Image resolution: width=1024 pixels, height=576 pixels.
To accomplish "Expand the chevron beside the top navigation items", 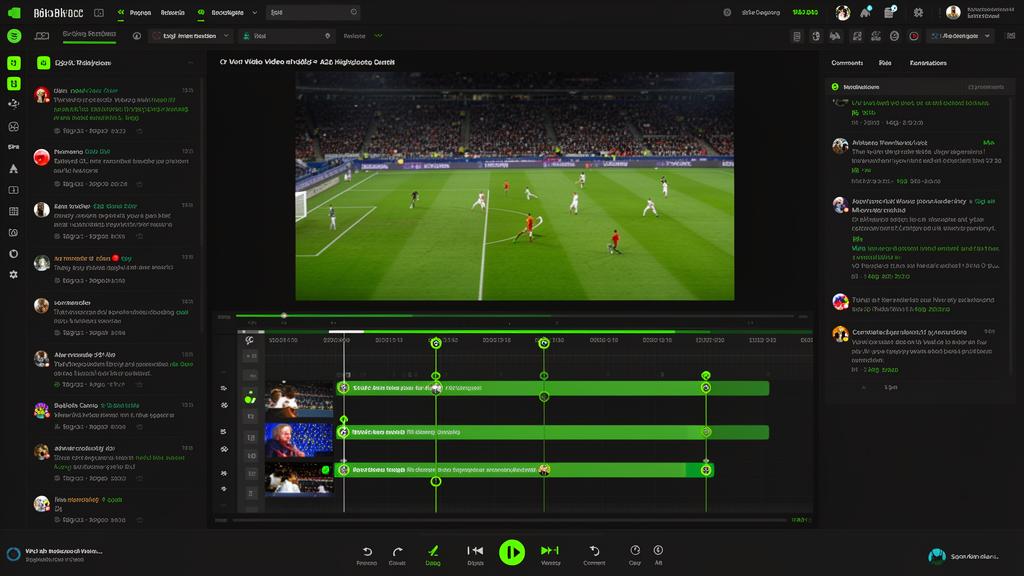I will click(x=255, y=12).
